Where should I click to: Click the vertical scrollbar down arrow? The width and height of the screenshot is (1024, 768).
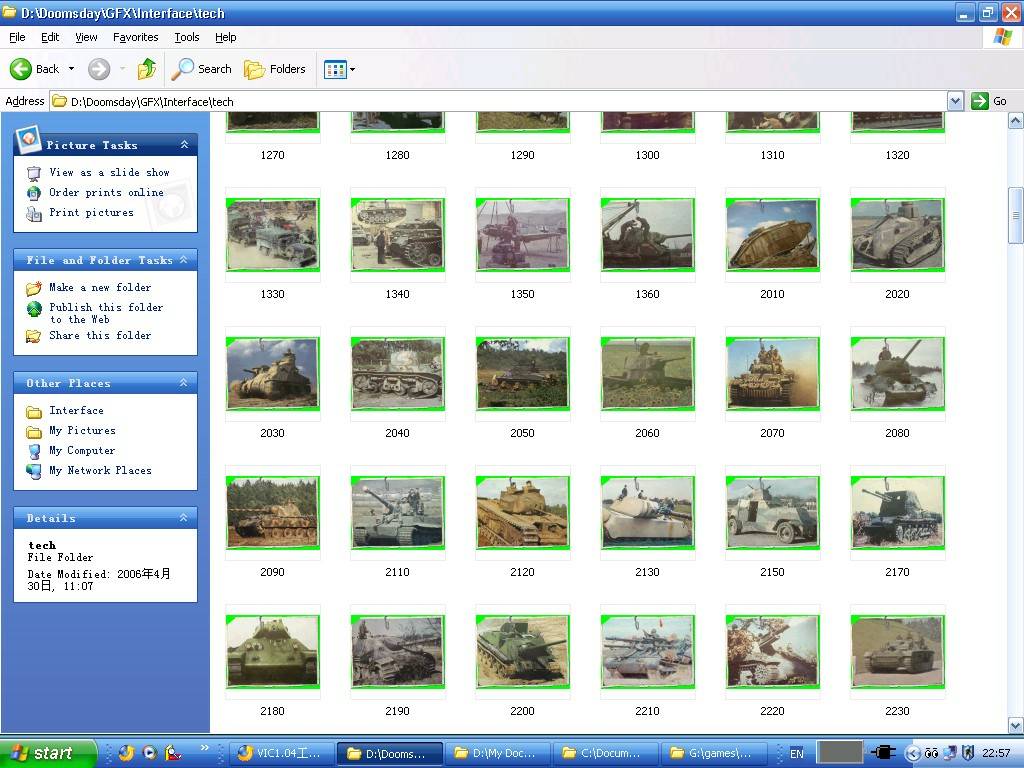[x=1015, y=726]
